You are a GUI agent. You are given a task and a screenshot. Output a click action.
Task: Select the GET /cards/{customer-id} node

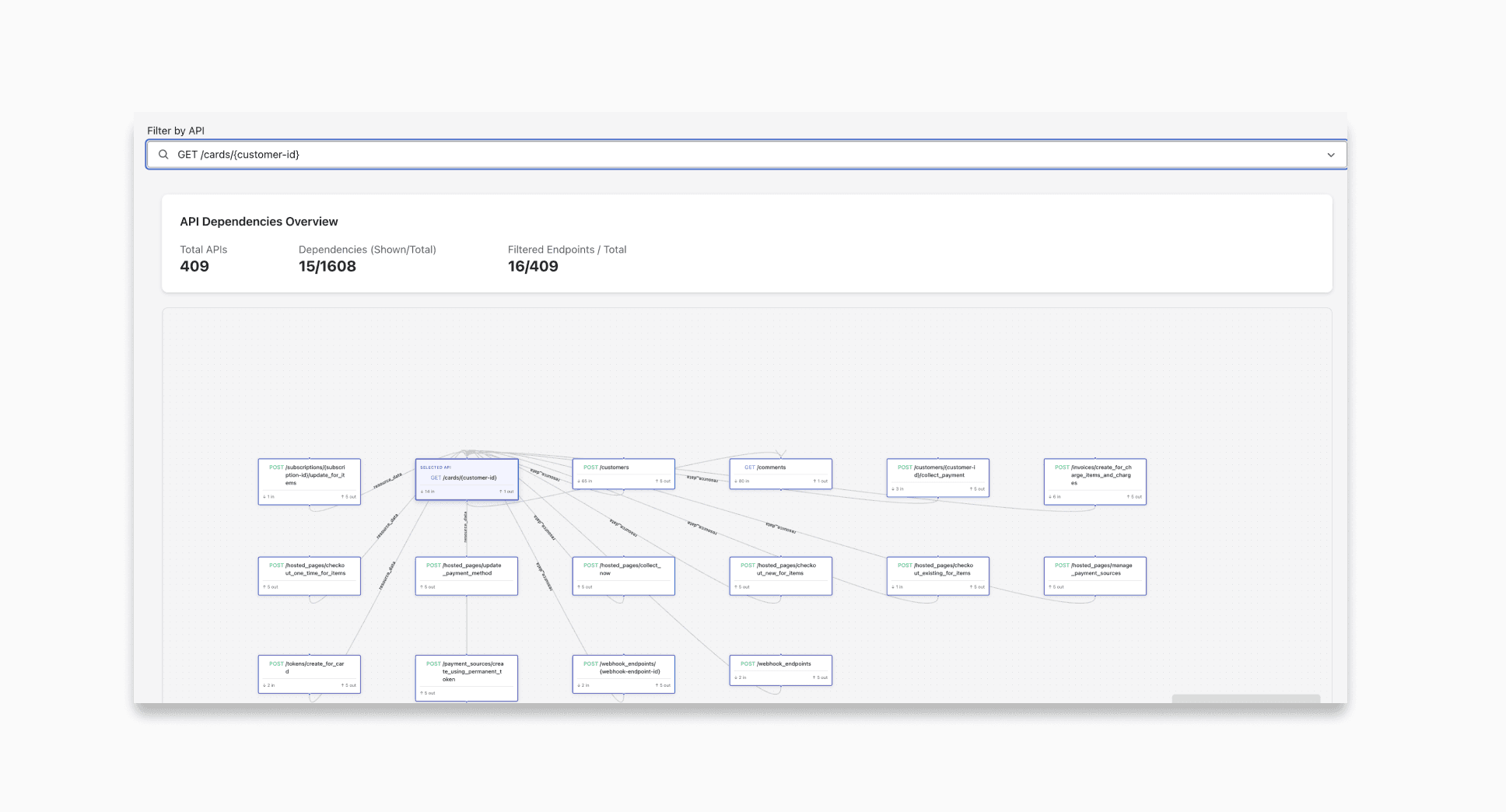pyautogui.click(x=467, y=478)
